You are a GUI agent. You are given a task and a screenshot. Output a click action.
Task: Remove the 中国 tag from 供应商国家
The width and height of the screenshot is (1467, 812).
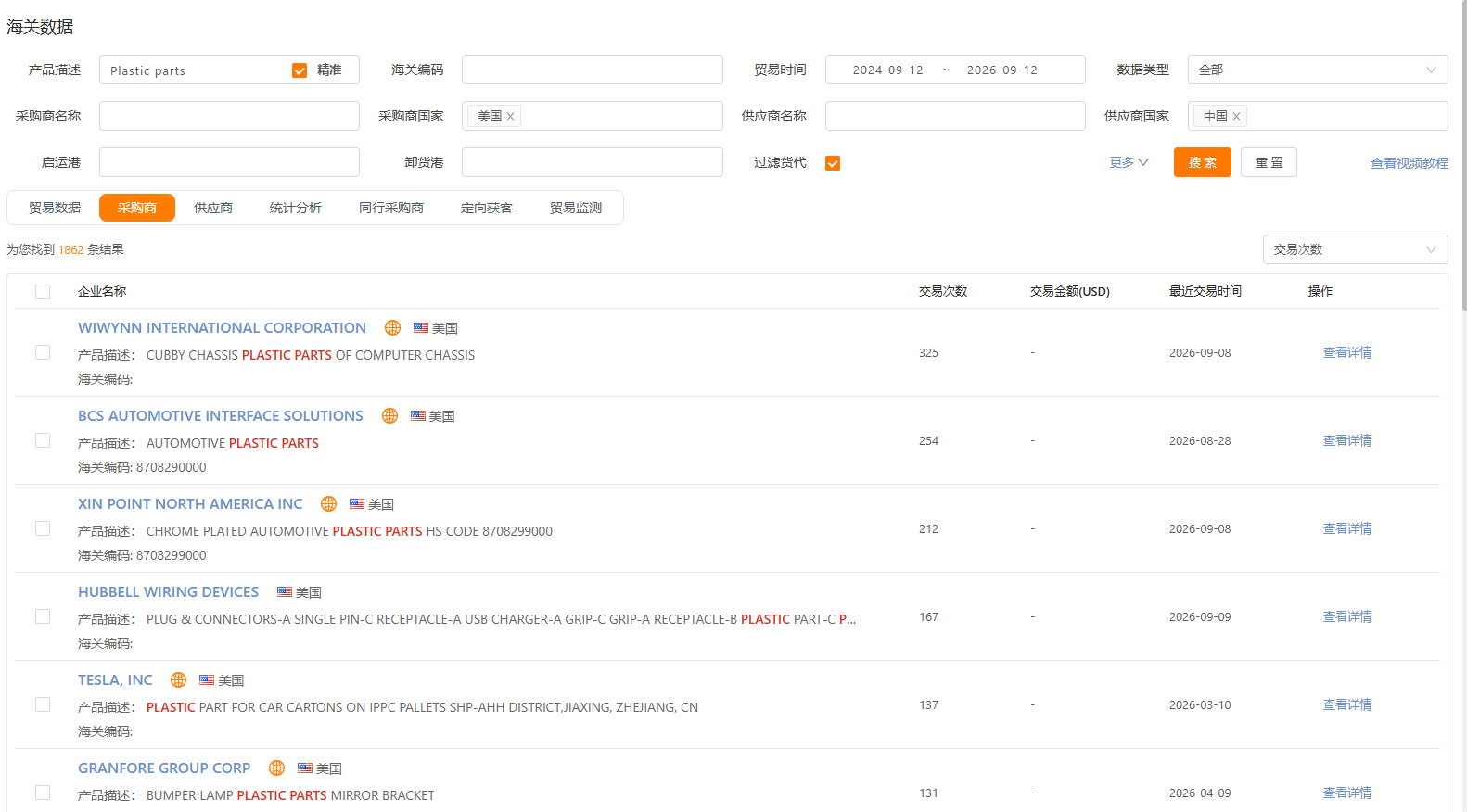(1236, 116)
